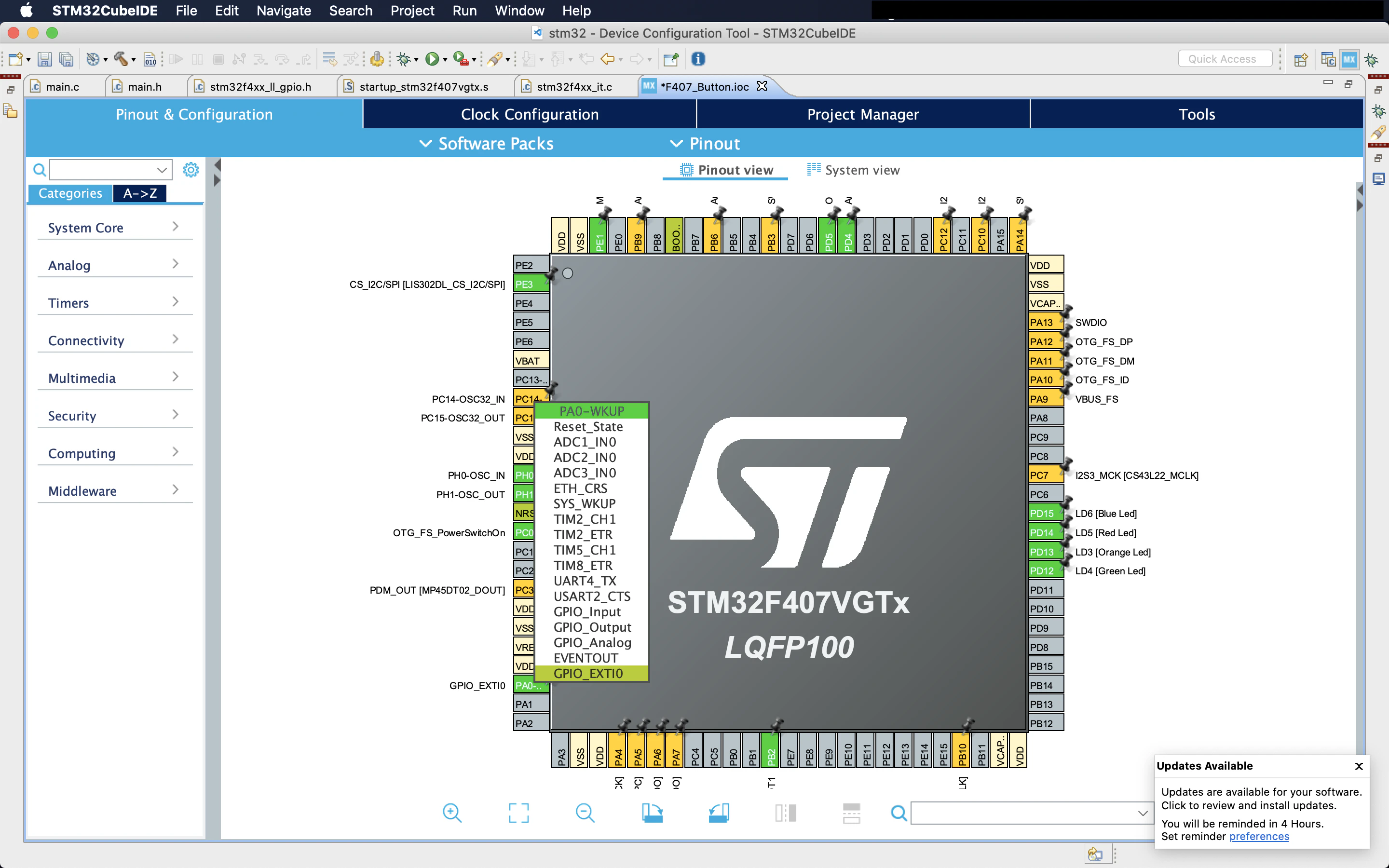Open the pinout settings gear
The height and width of the screenshot is (868, 1389).
[191, 169]
